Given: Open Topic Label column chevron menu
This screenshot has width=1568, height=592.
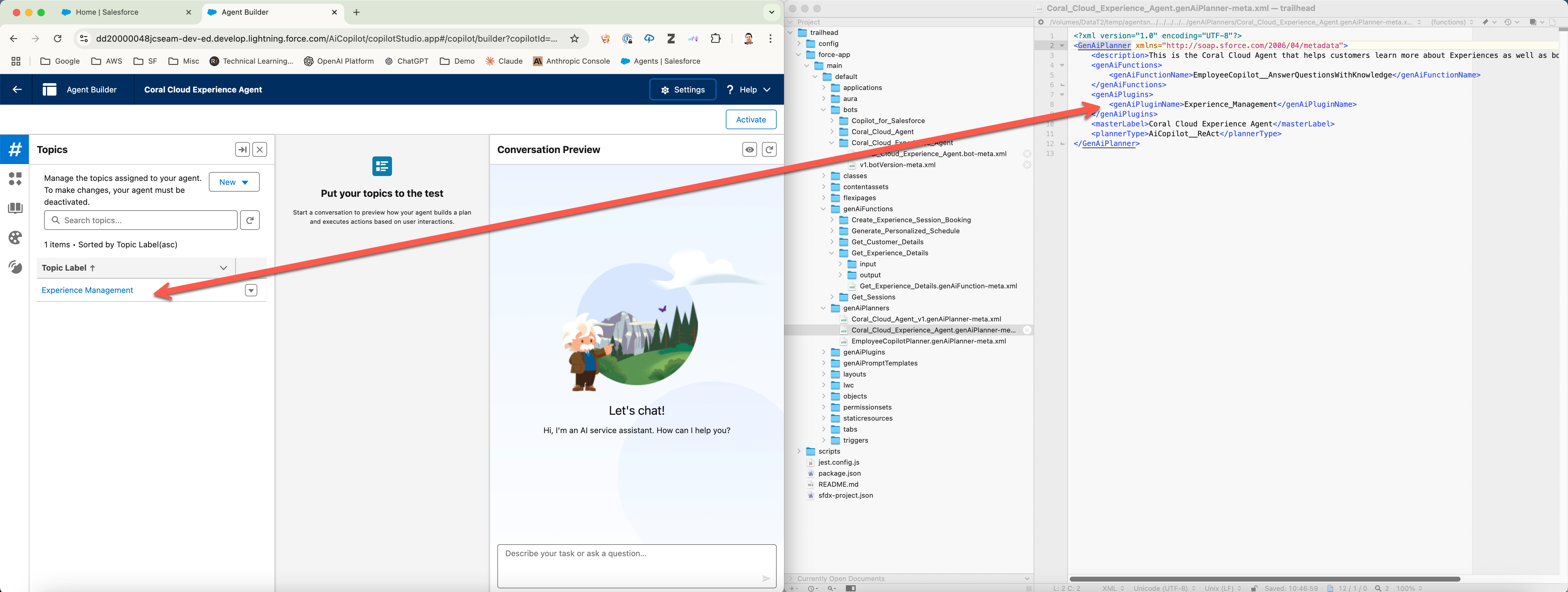Looking at the screenshot, I should click(223, 268).
